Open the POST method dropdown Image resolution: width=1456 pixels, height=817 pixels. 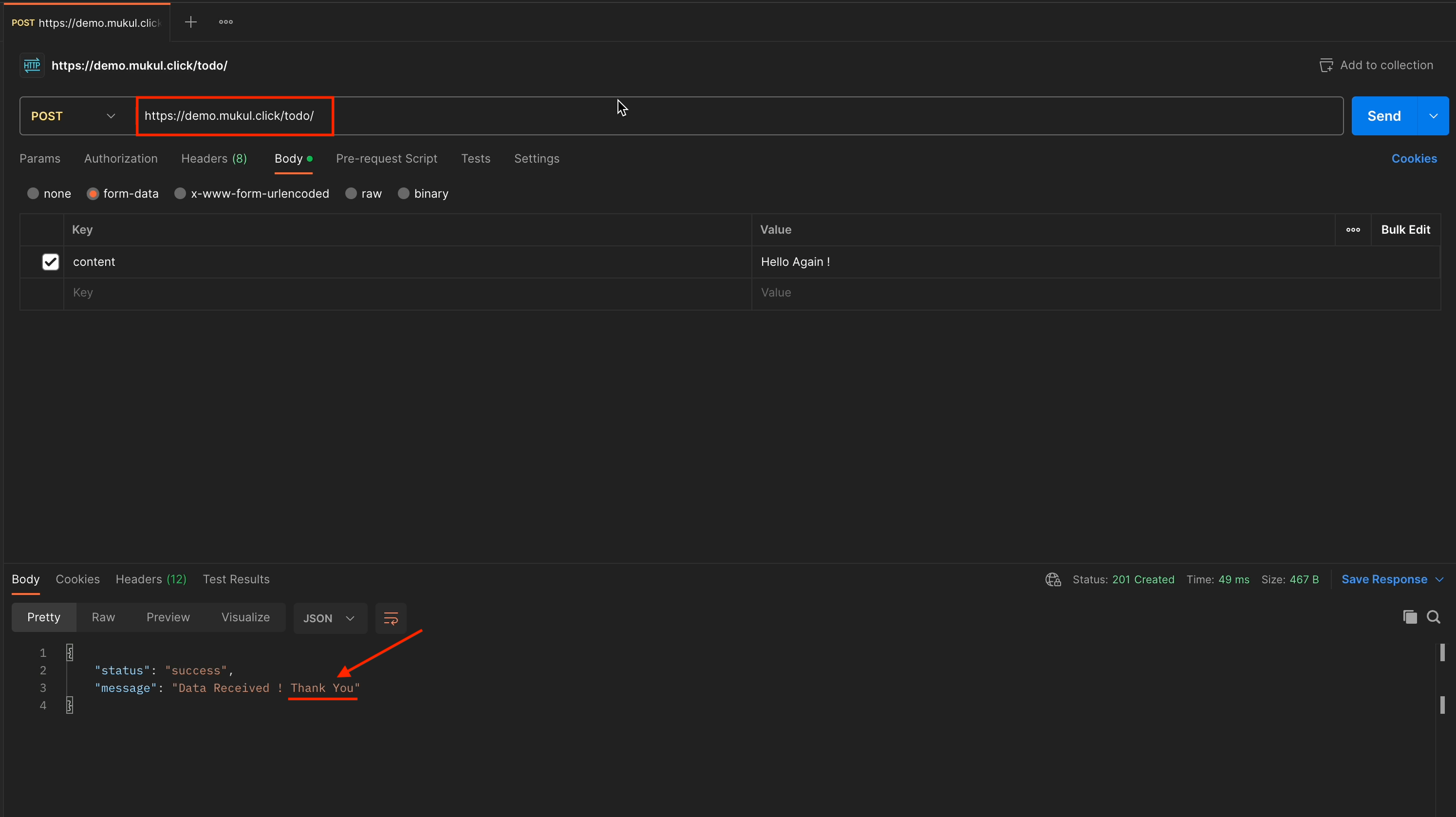pos(74,116)
